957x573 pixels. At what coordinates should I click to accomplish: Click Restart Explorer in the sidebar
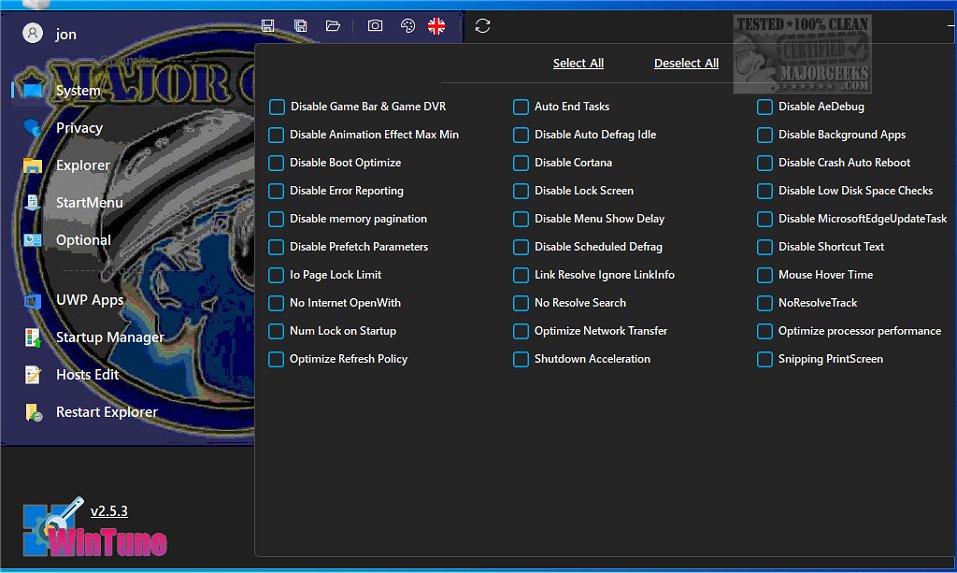(x=106, y=412)
